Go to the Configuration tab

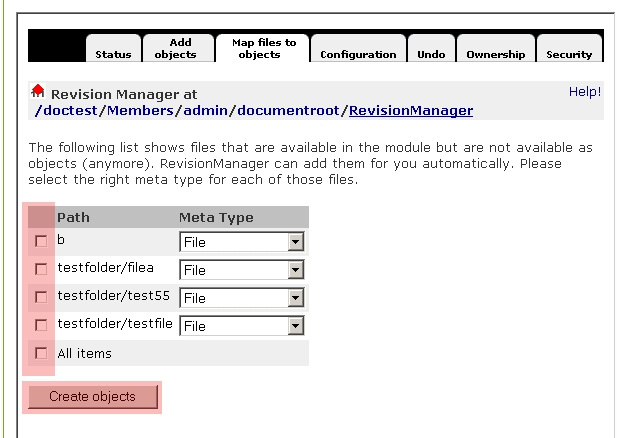358,54
